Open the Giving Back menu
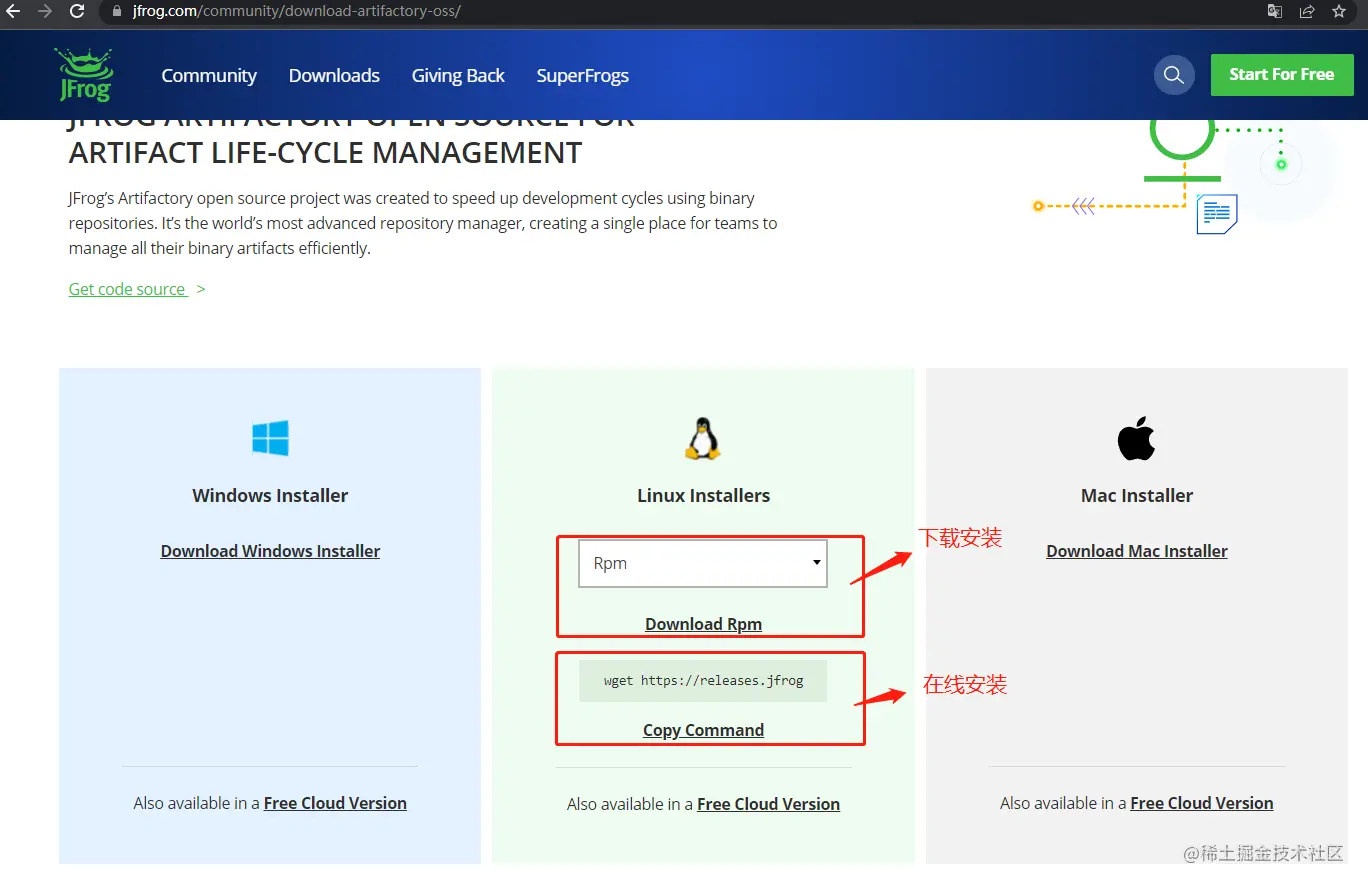This screenshot has width=1368, height=888. [x=458, y=75]
